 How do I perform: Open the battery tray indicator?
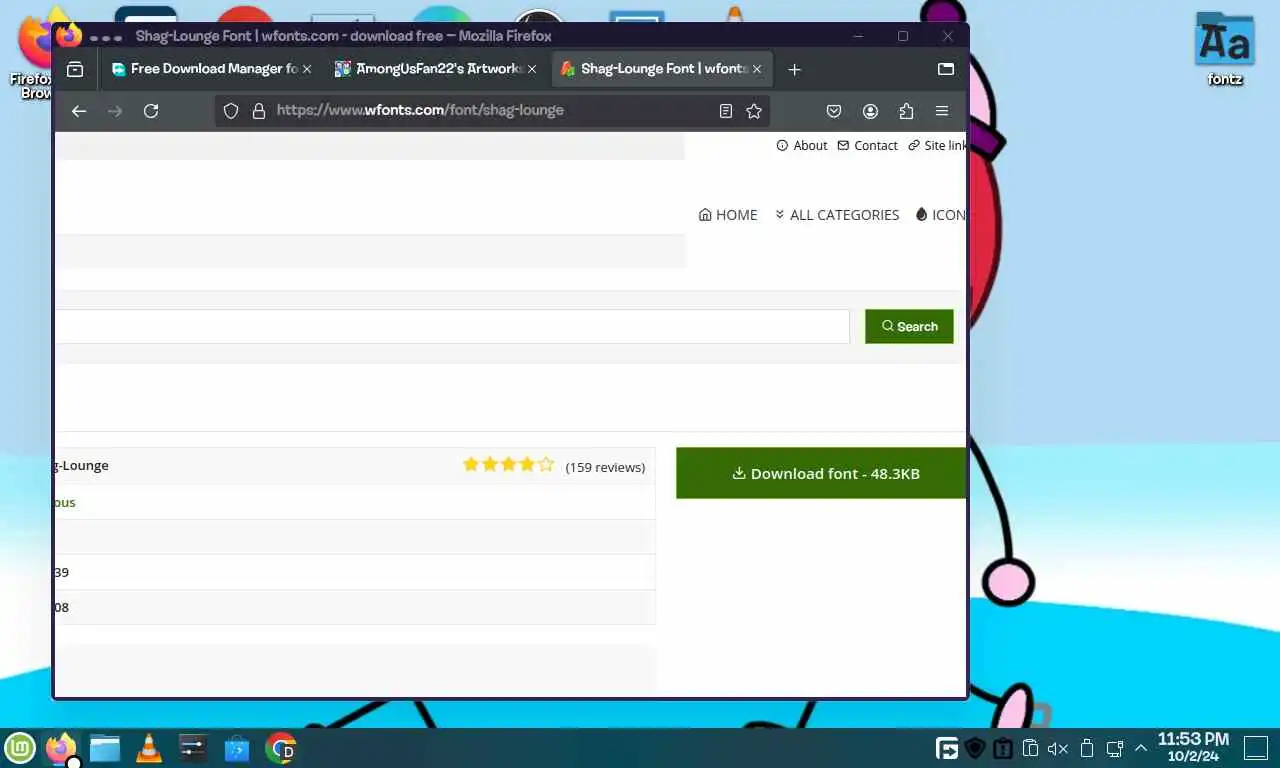[x=1087, y=748]
